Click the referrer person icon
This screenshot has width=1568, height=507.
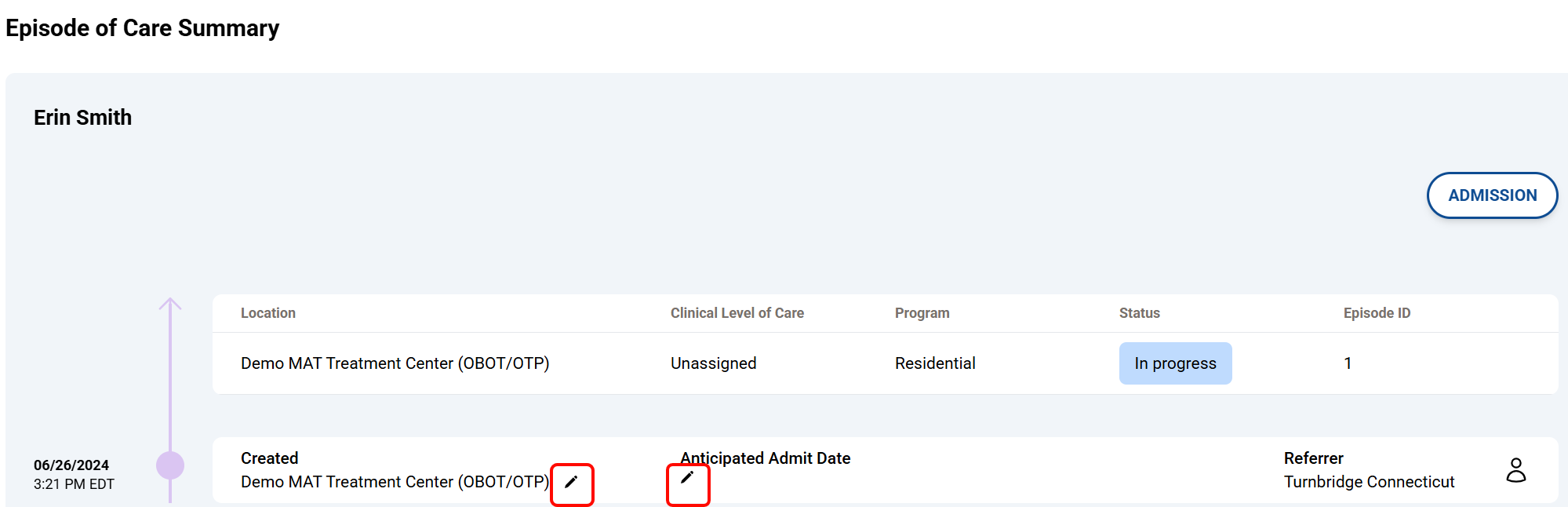1515,470
